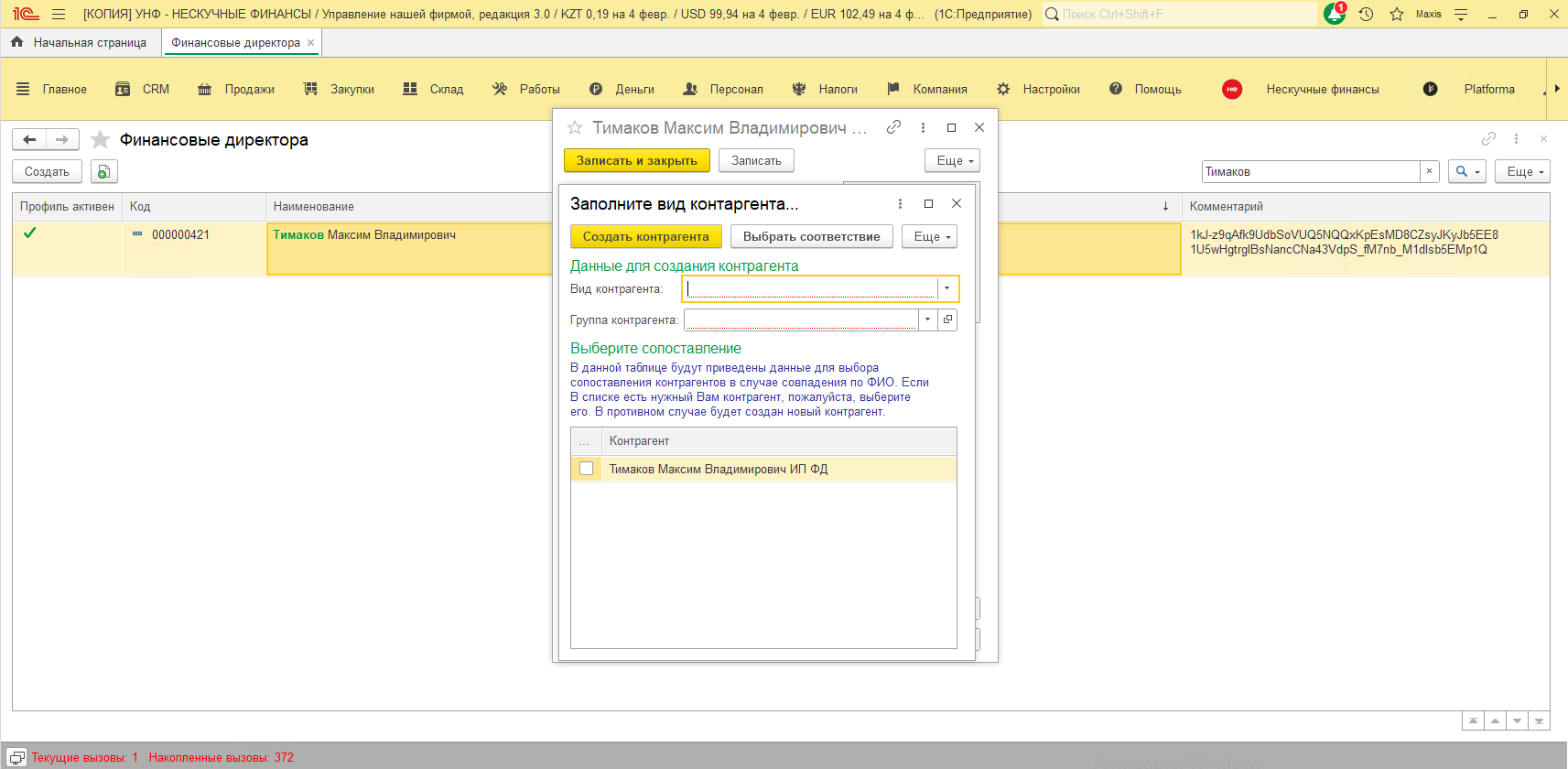Screen dimensions: 1568x769
Task: Add Финансовые директора list to favorites
Action: [101, 140]
